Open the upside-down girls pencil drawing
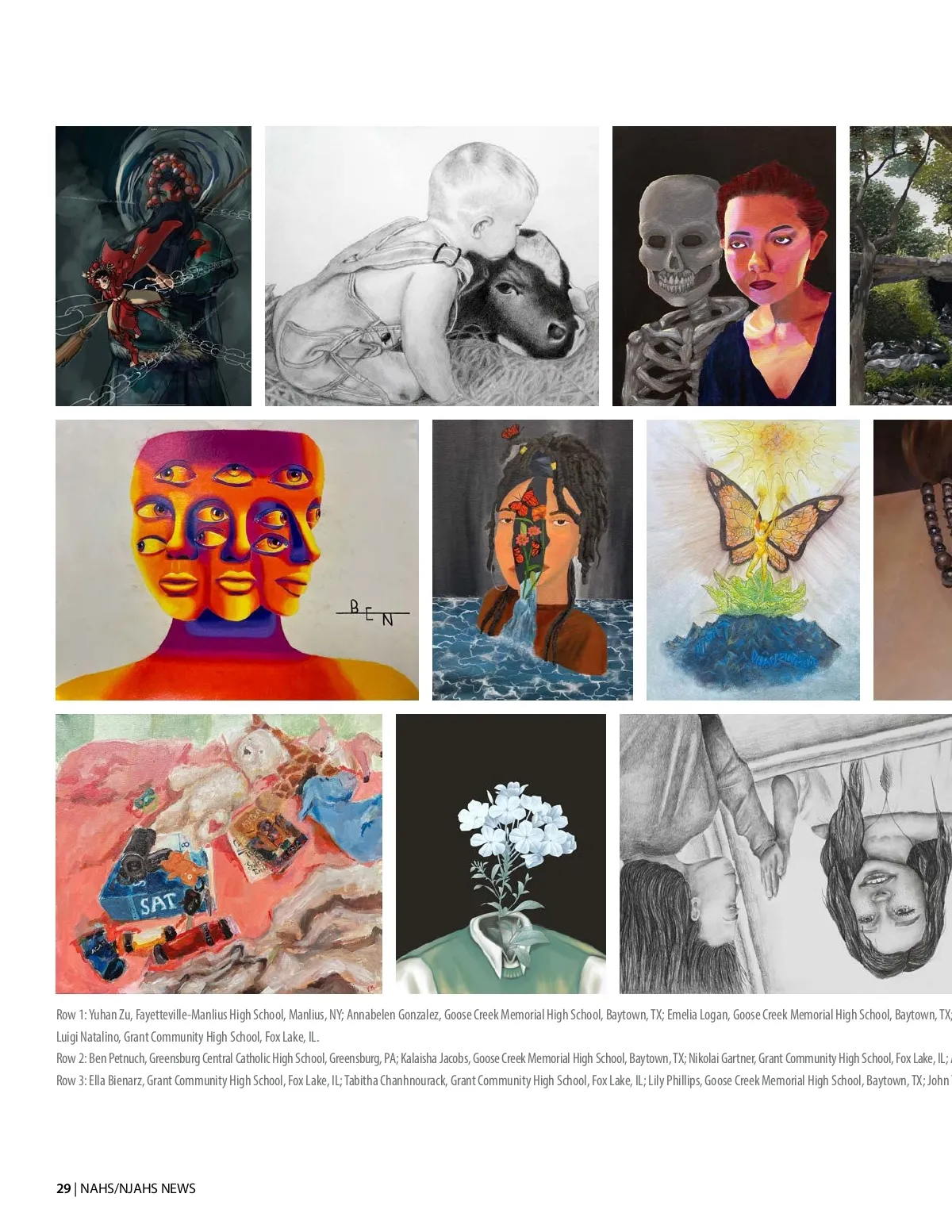952x1232 pixels. click(x=785, y=854)
